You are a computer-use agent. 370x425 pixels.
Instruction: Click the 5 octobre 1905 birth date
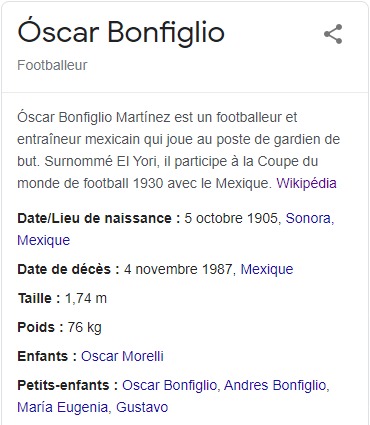pyautogui.click(x=231, y=218)
